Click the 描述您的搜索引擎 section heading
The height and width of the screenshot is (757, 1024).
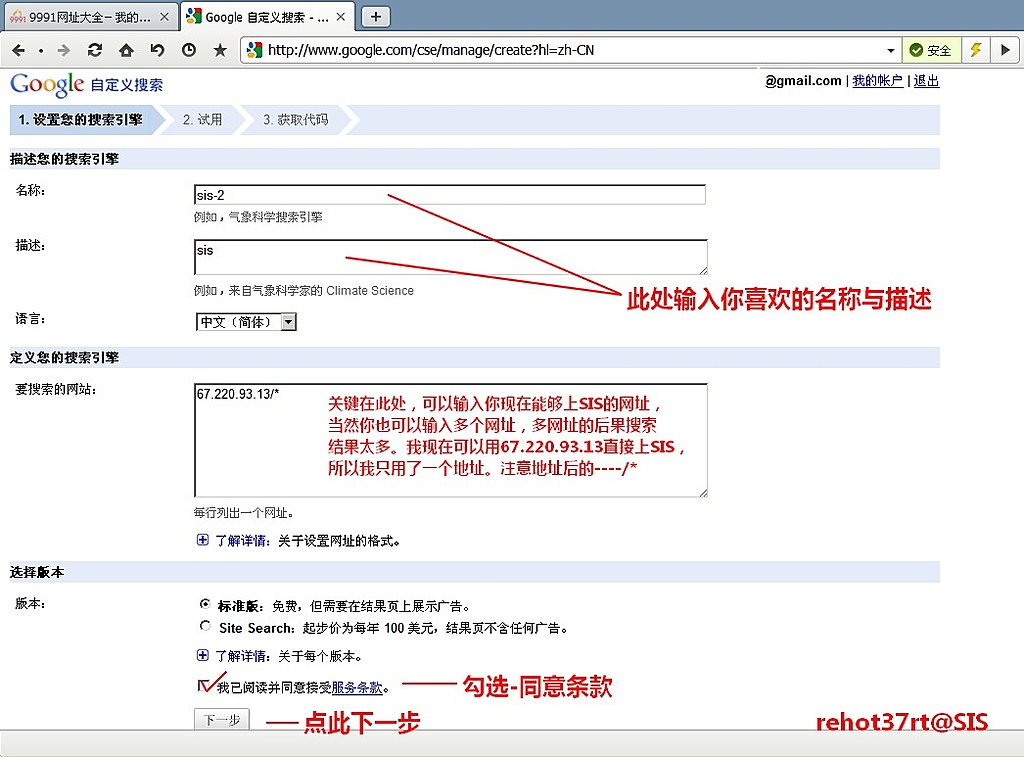coord(64,159)
